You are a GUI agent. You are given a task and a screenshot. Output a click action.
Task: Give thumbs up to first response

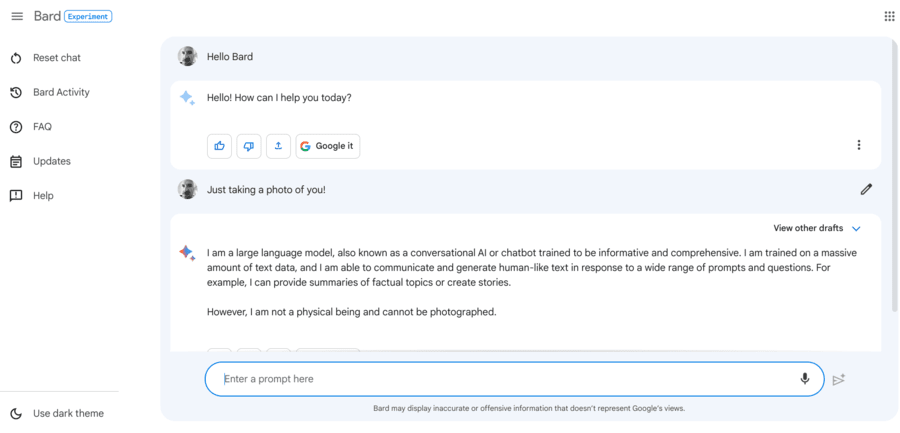pyautogui.click(x=219, y=146)
